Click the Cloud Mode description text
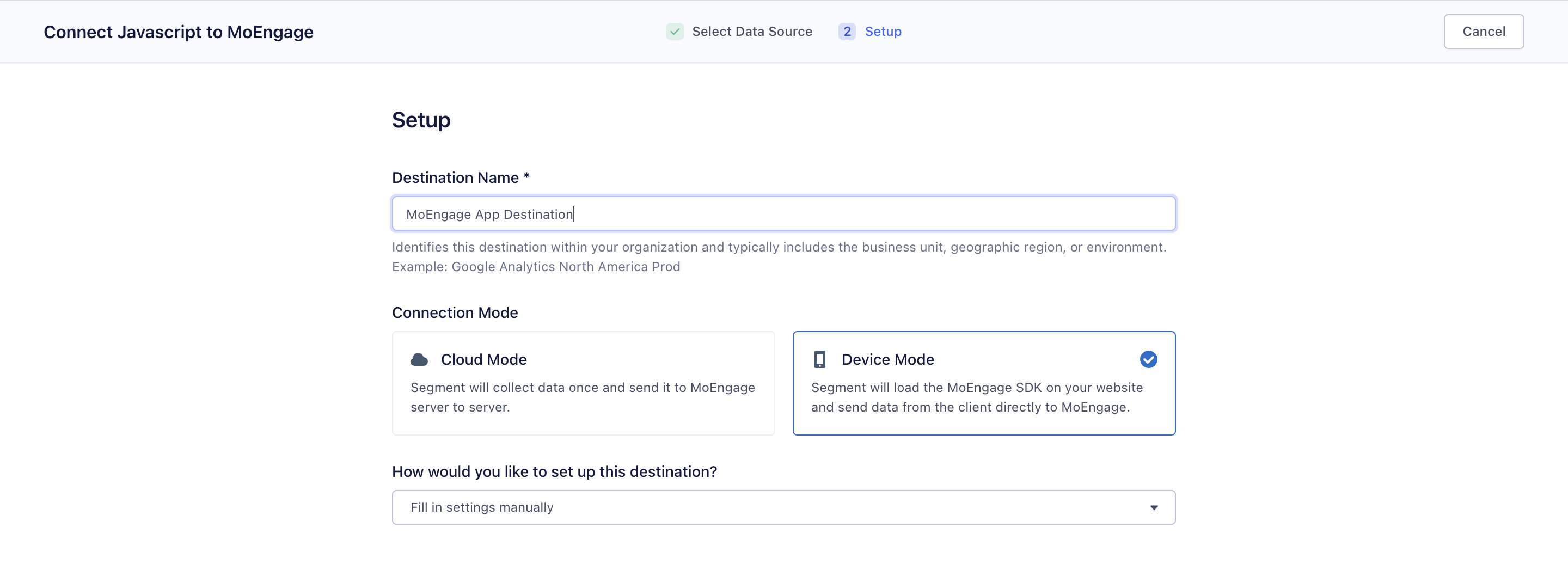 pyautogui.click(x=582, y=397)
